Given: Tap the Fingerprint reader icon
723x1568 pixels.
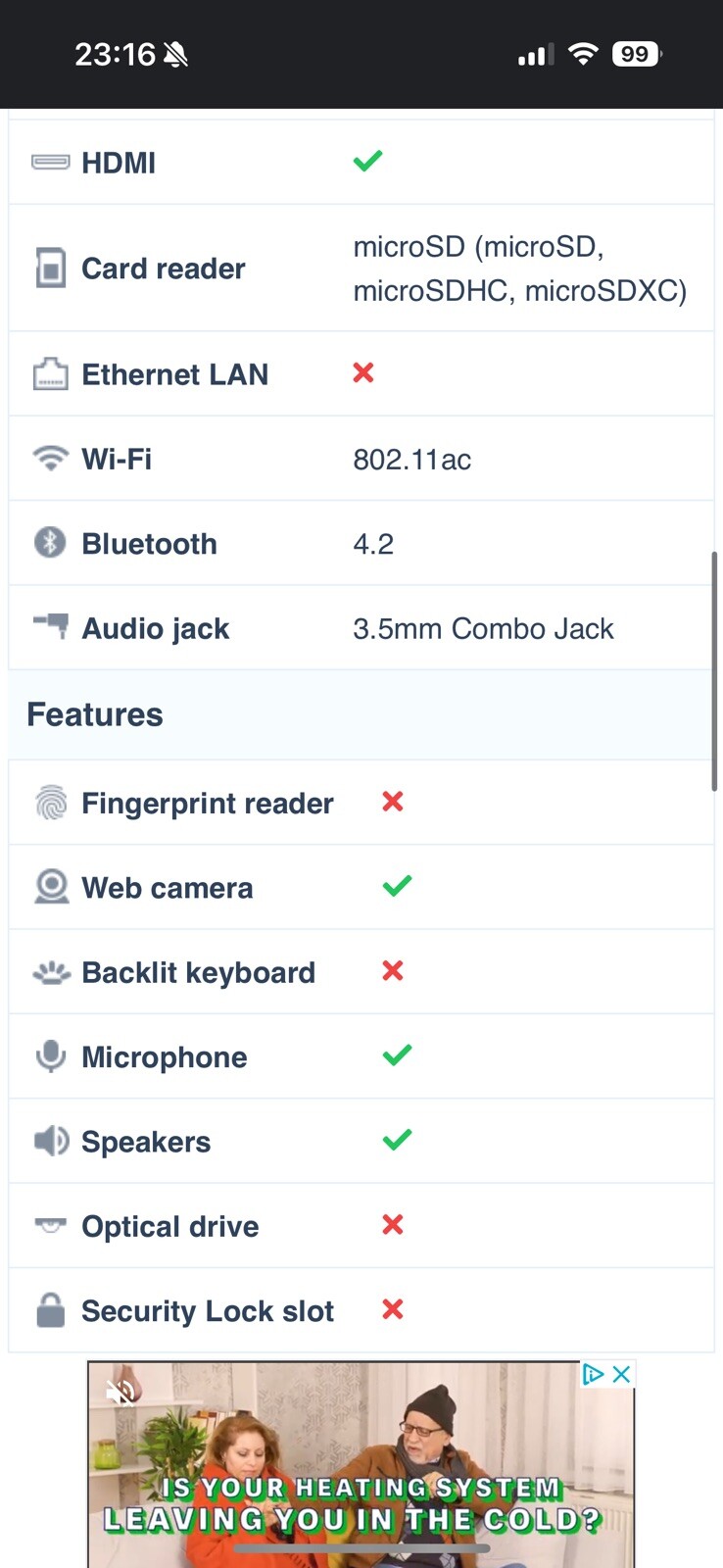Looking at the screenshot, I should coord(51,803).
